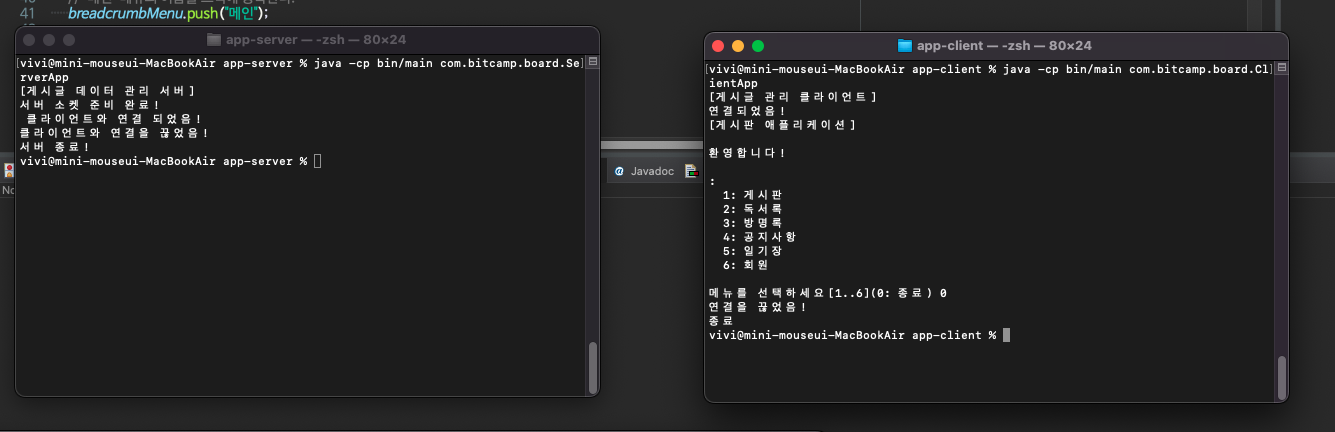Click the pane split icon in app-client terminal
The width and height of the screenshot is (1335, 432).
[x=1281, y=68]
